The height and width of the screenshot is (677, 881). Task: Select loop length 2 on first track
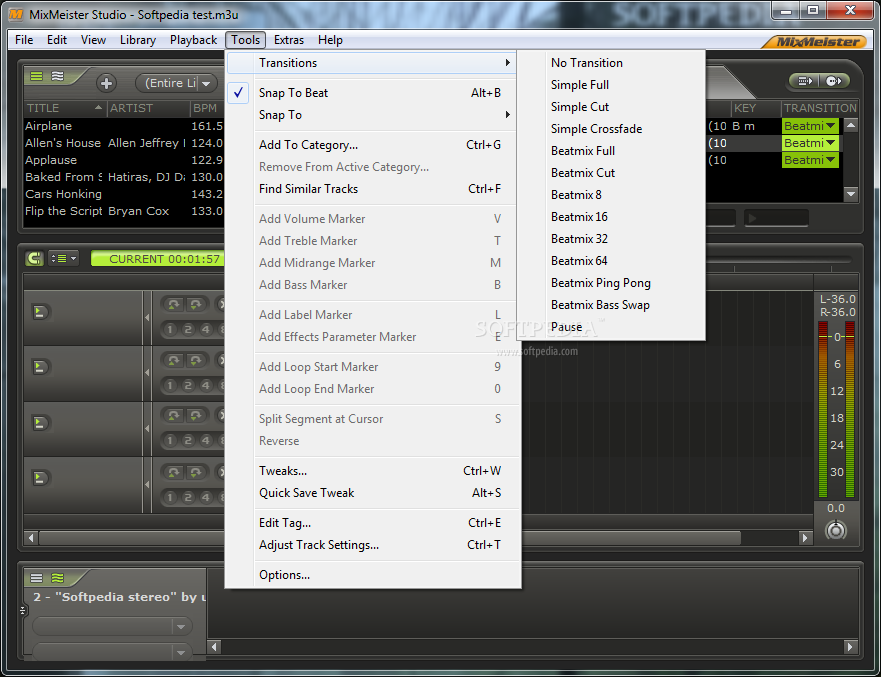point(188,329)
